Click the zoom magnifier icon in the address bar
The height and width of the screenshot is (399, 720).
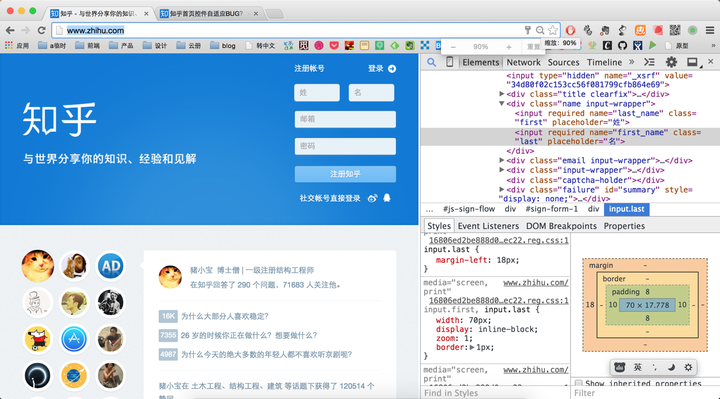540,30
